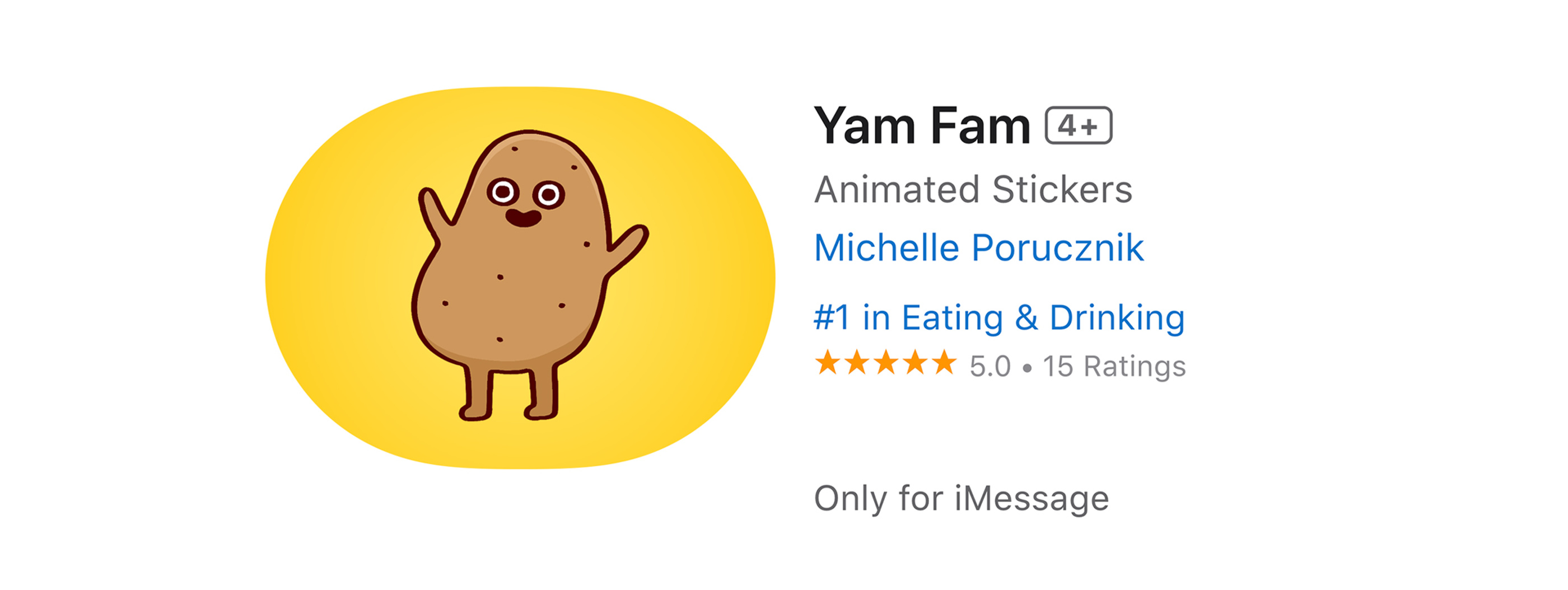
Task: Click the potato character's left eye
Action: click(503, 192)
